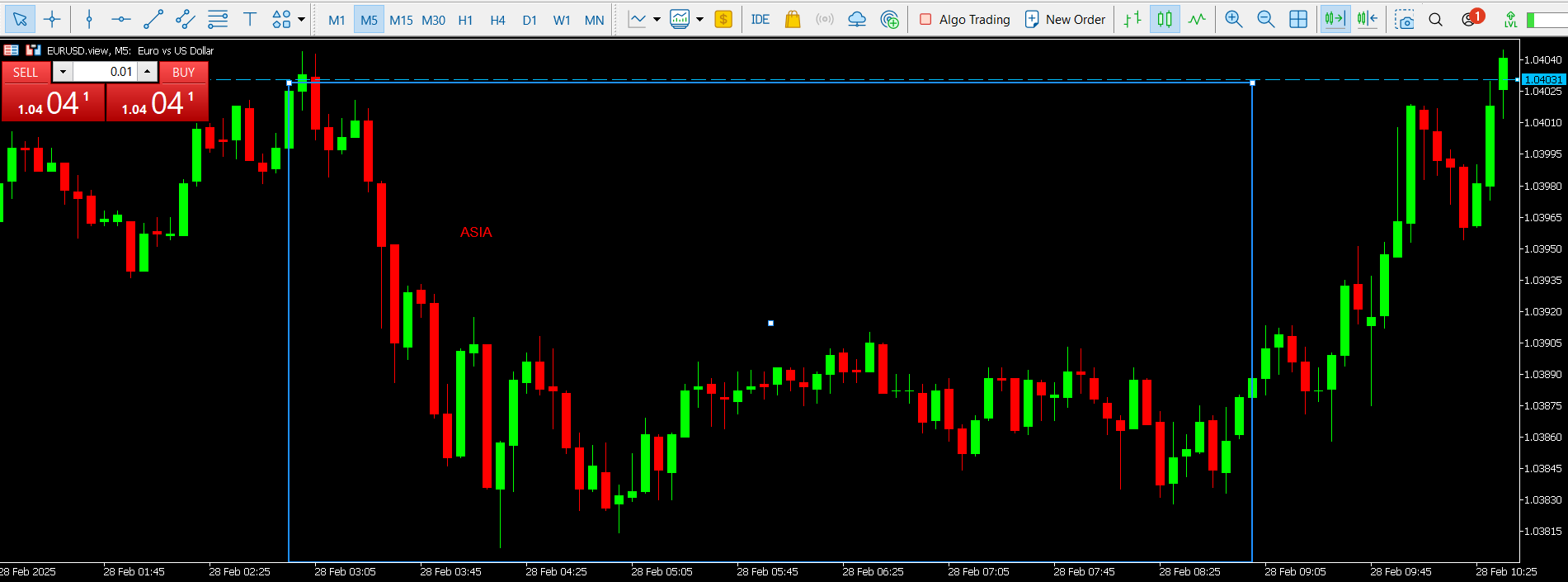Pick the trendline drawing tool

tap(153, 19)
